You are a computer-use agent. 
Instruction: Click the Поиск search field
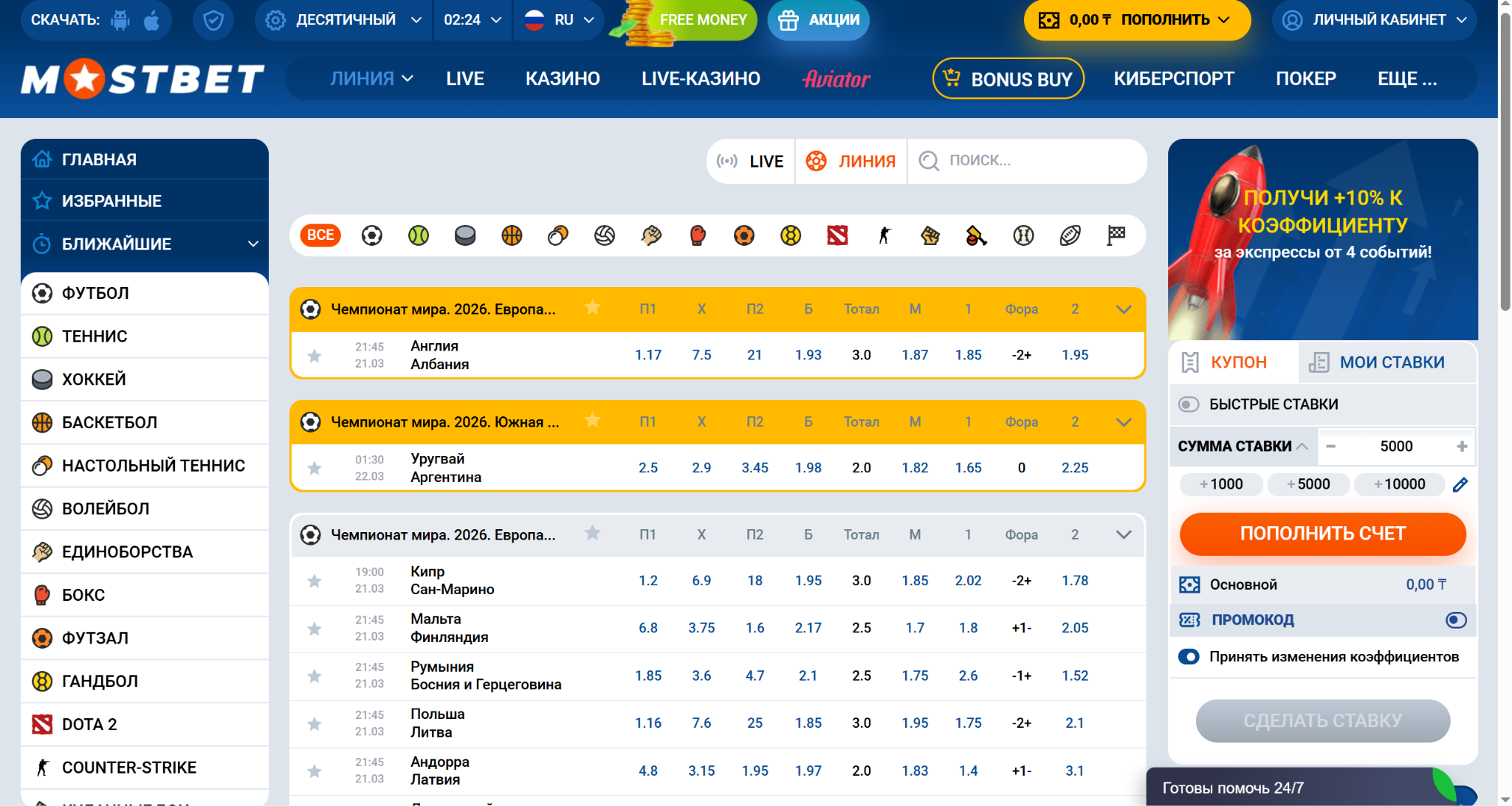[1028, 161]
